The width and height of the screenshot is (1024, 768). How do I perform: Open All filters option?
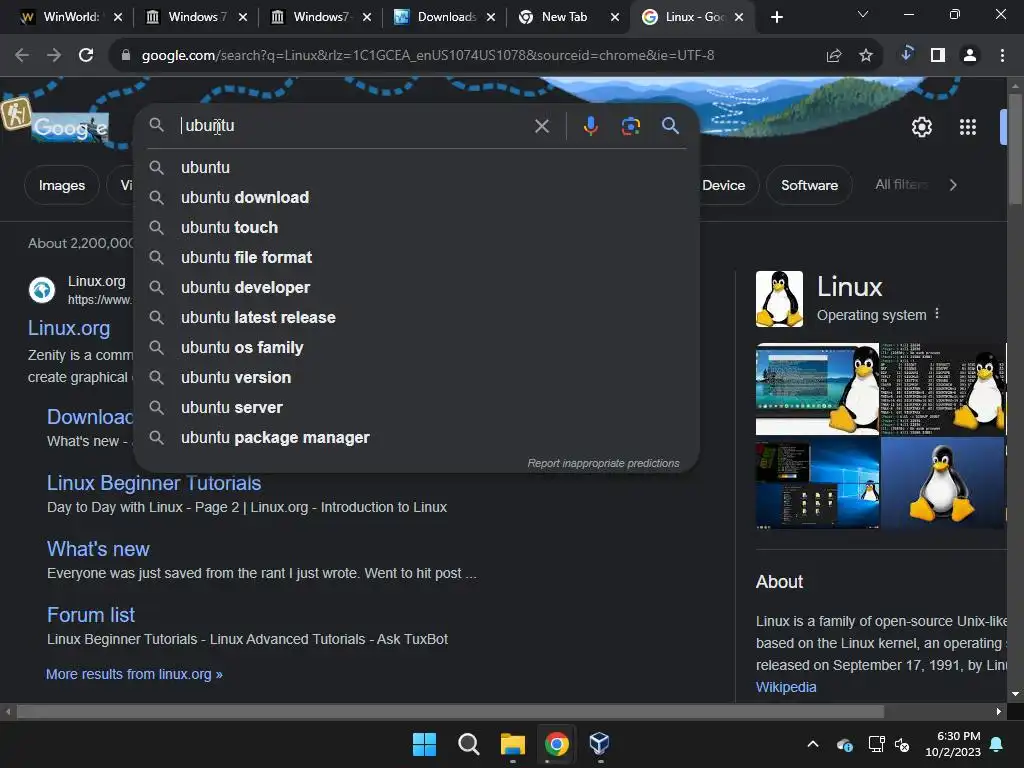(x=902, y=185)
